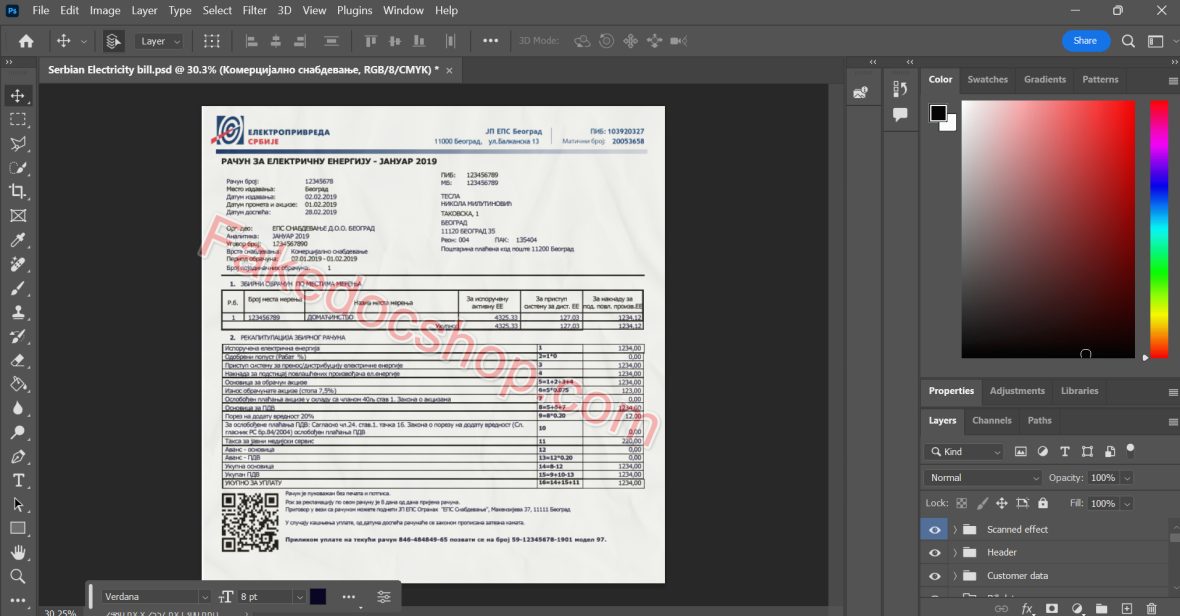This screenshot has height=616, width=1180.
Task: Open the Verdana font family dropdown
Action: [x=155, y=597]
